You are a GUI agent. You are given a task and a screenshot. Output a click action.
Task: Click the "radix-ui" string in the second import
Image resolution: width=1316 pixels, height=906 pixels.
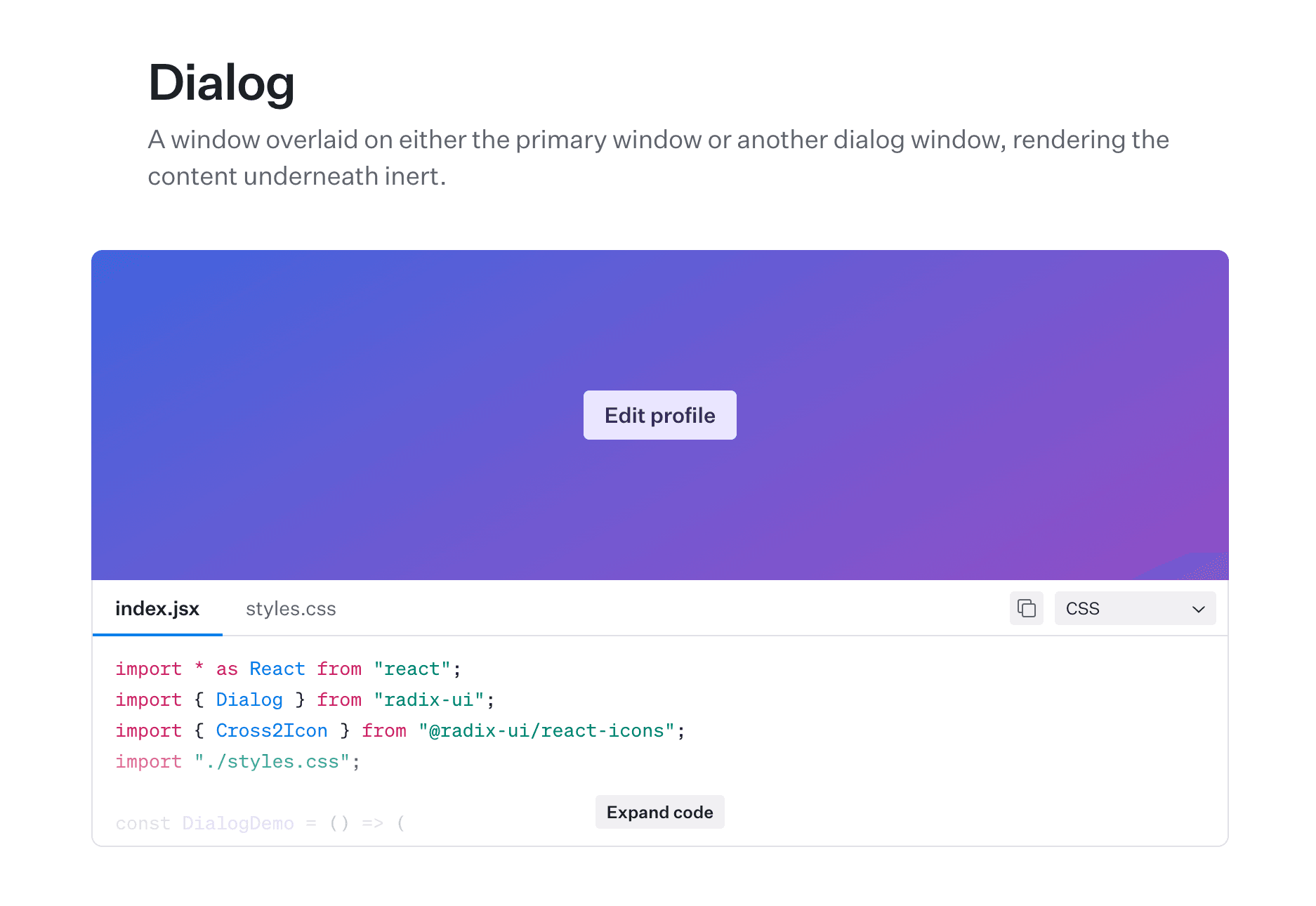click(428, 700)
